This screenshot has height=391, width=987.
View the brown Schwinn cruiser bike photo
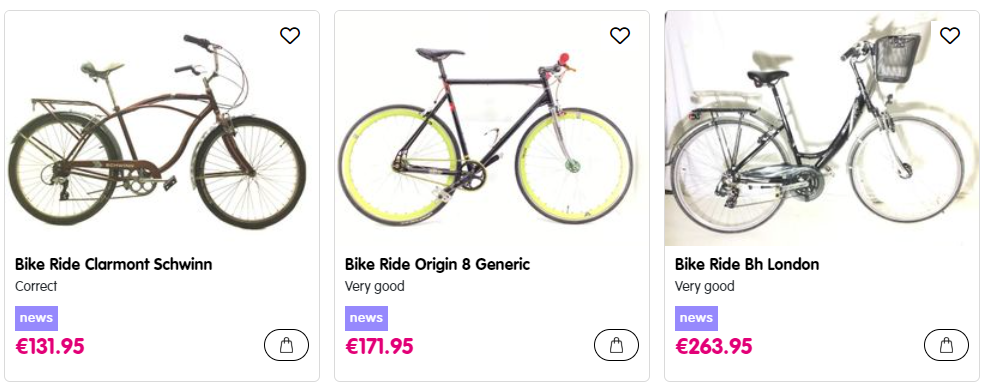pyautogui.click(x=162, y=128)
